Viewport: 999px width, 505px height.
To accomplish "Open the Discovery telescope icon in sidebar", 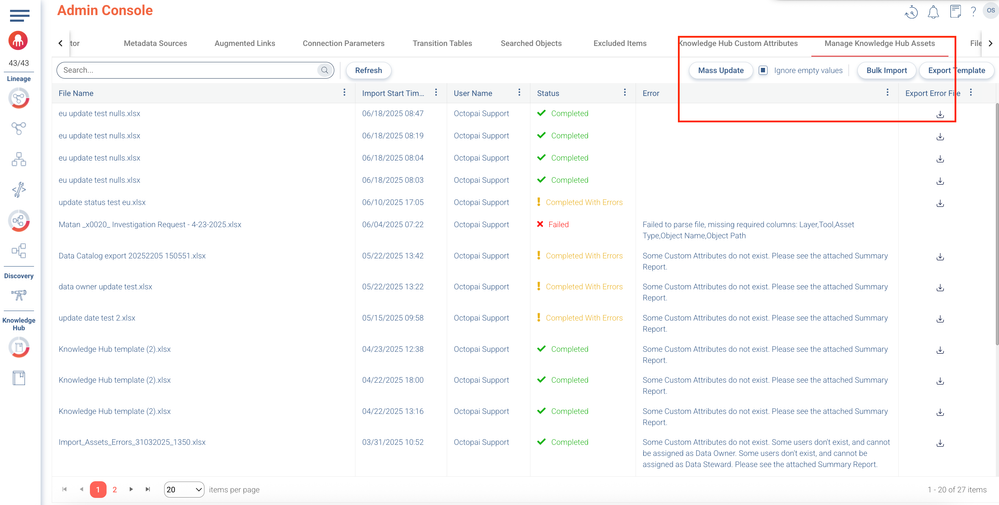I will click(19, 295).
